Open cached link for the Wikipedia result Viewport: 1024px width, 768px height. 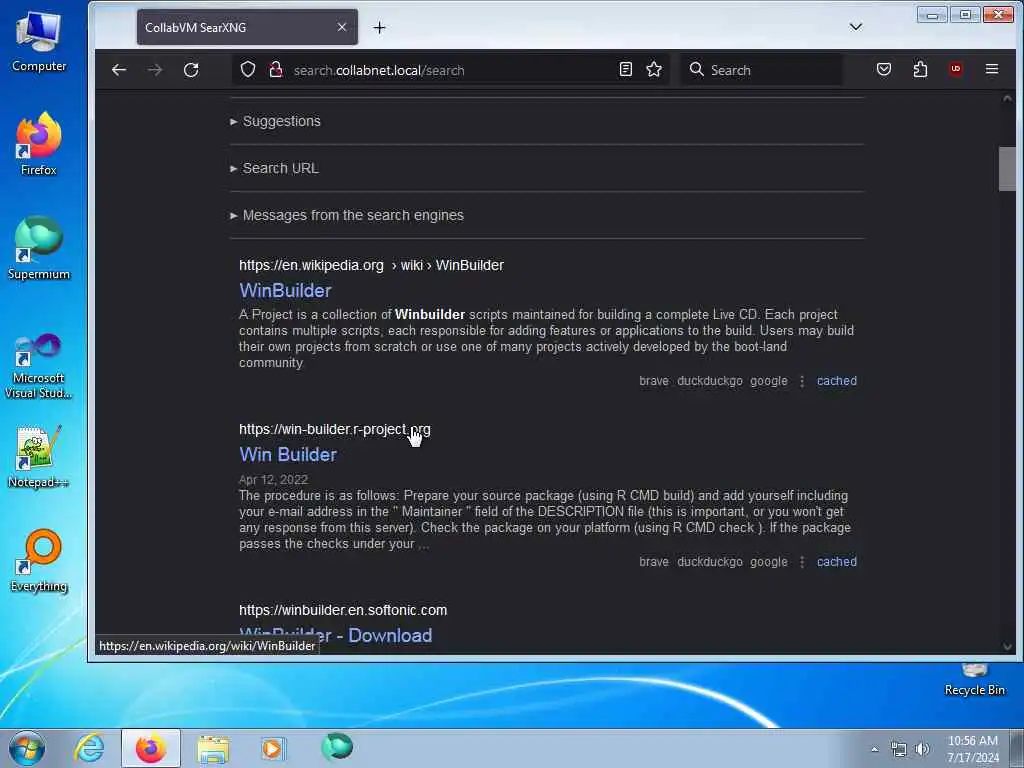click(x=837, y=381)
